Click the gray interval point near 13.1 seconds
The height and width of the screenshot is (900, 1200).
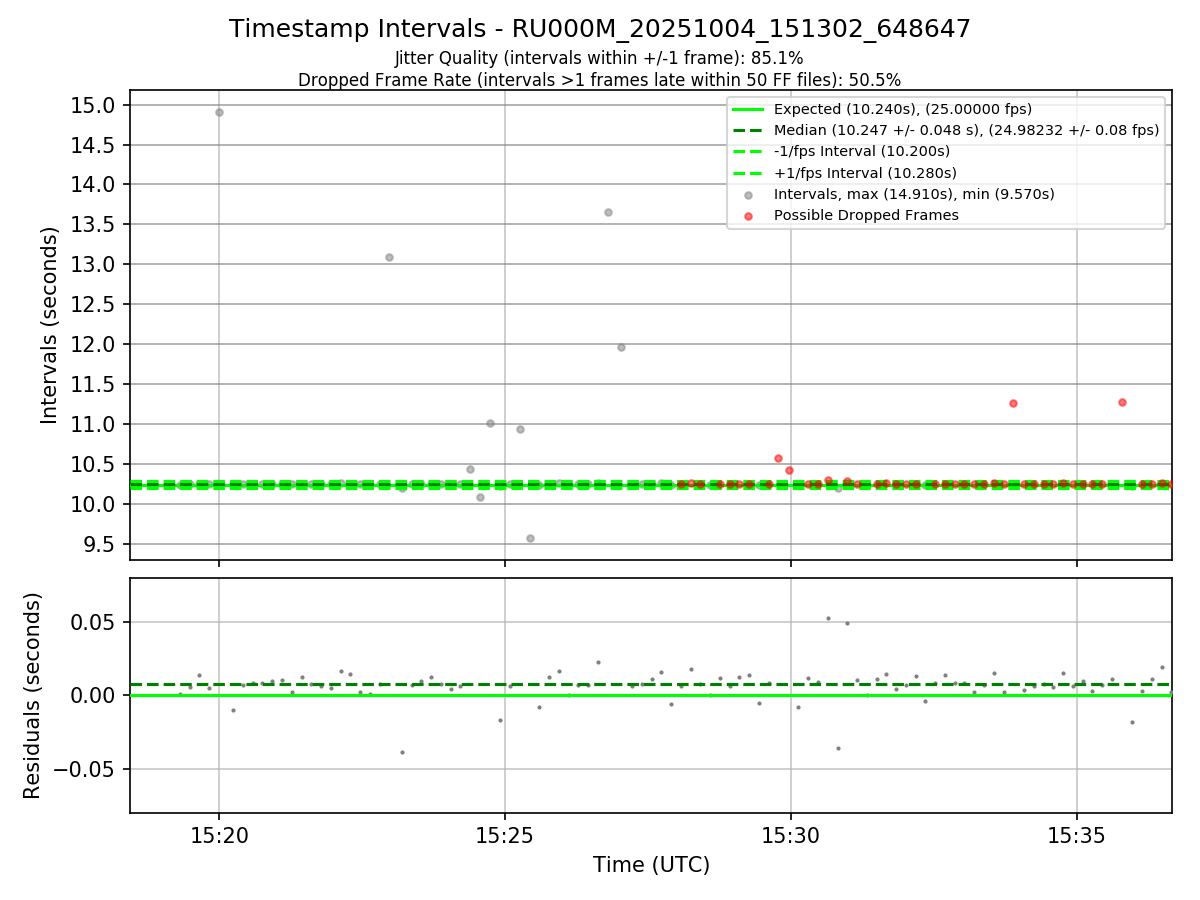point(389,257)
